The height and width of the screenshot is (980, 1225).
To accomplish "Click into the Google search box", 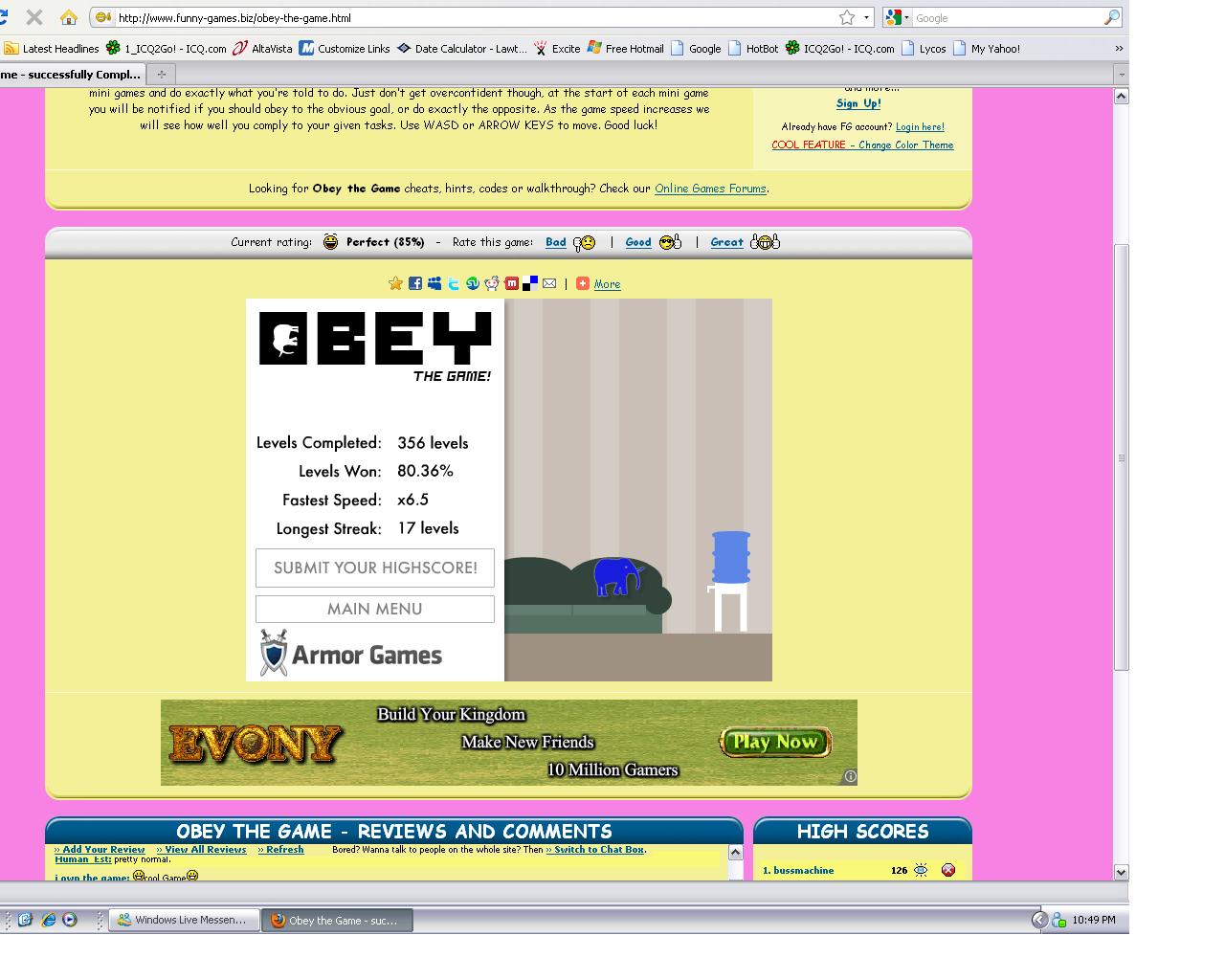I will pyautogui.click(x=1007, y=17).
